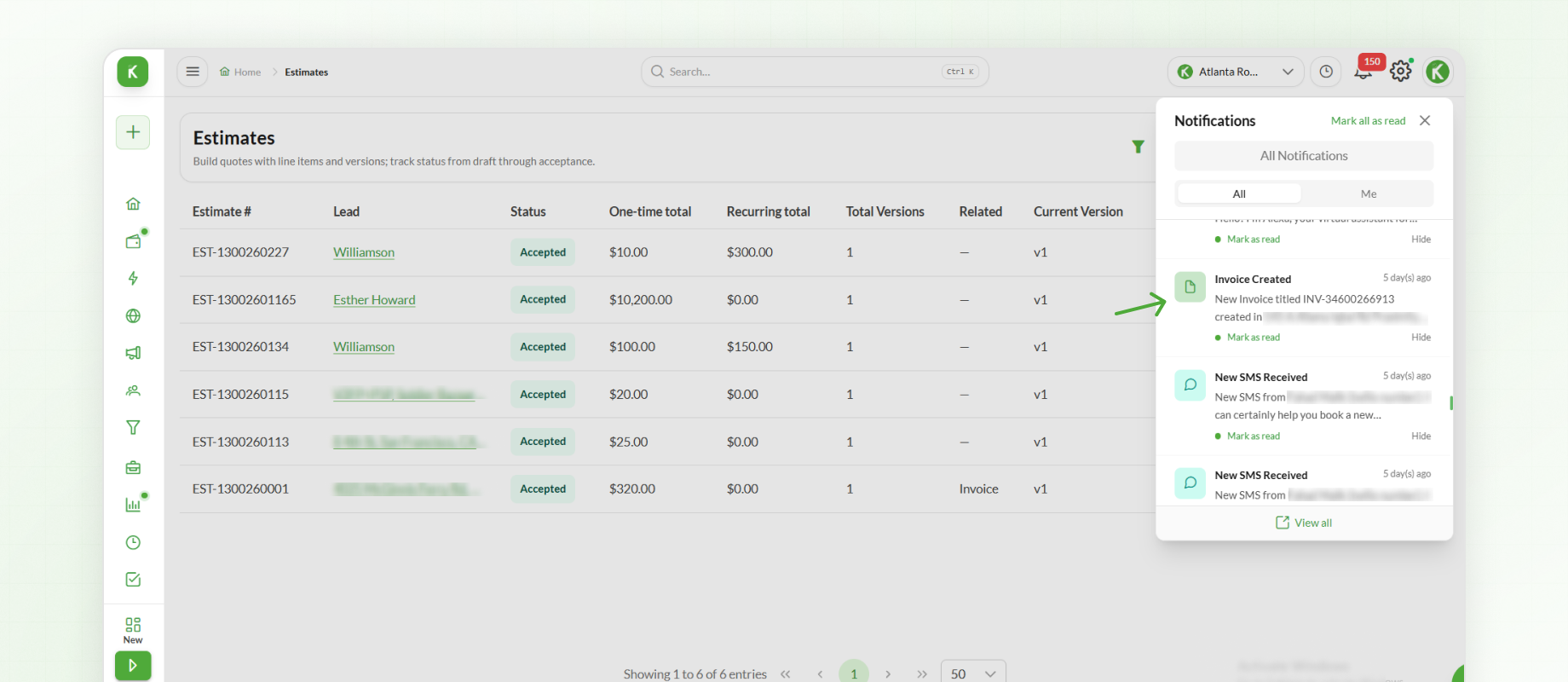Click the green play button at sidebar bottom
Viewport: 1568px width, 682px height.
[x=133, y=665]
